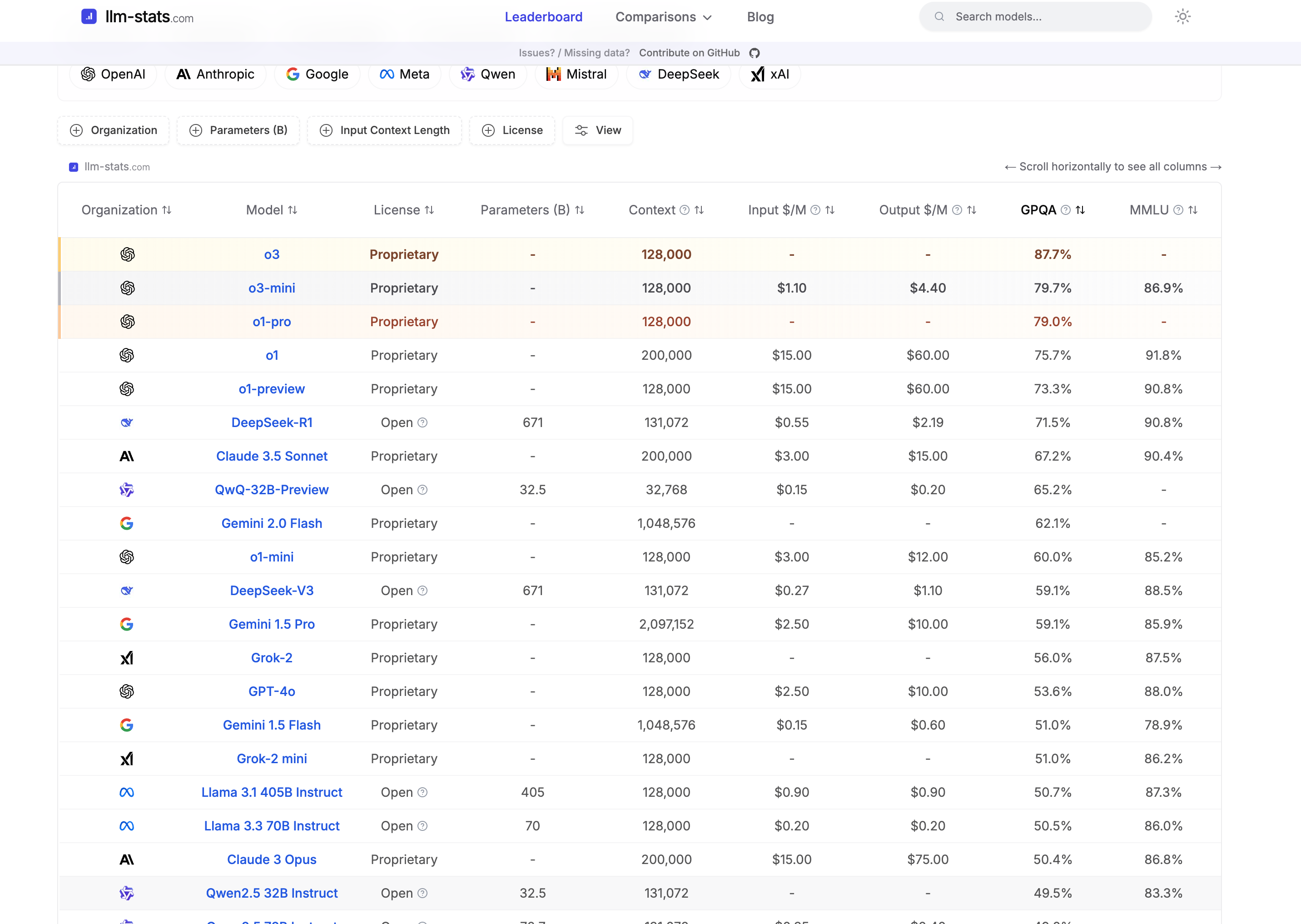The width and height of the screenshot is (1301, 924).
Task: Filter models by OpenAI chip
Action: 113,75
